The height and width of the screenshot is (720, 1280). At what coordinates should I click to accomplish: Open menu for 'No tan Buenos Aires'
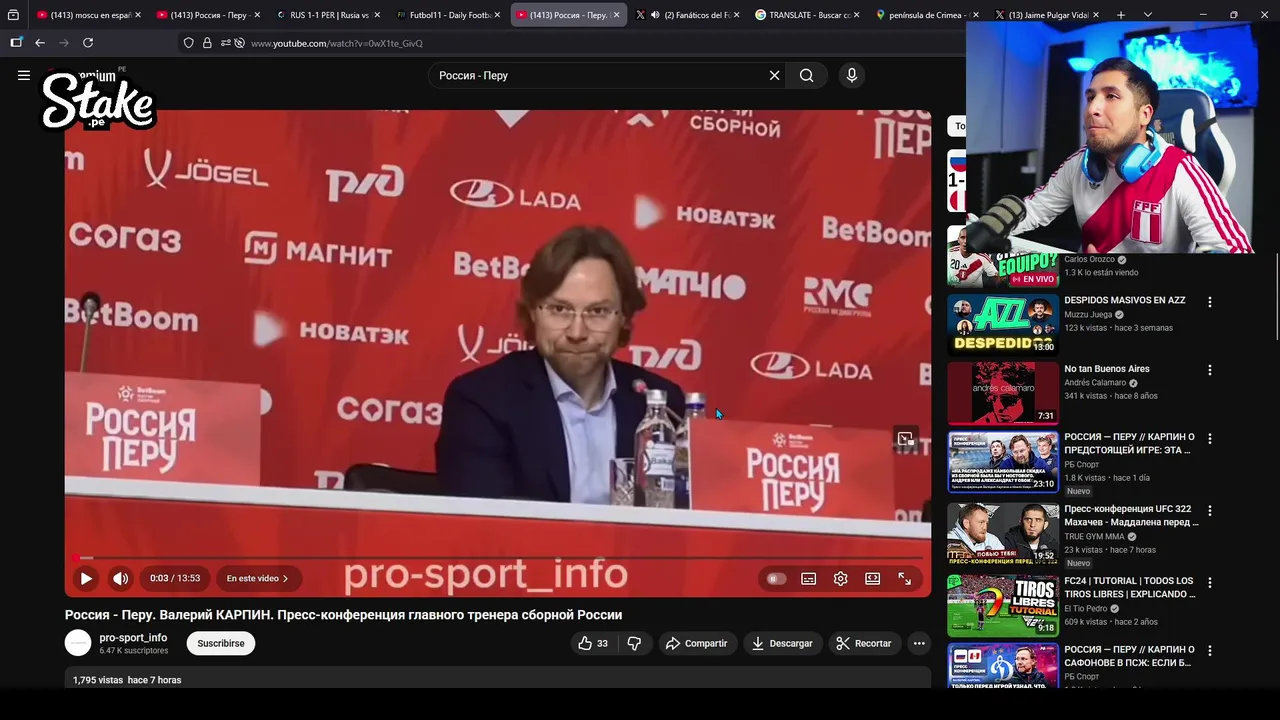coord(1209,370)
